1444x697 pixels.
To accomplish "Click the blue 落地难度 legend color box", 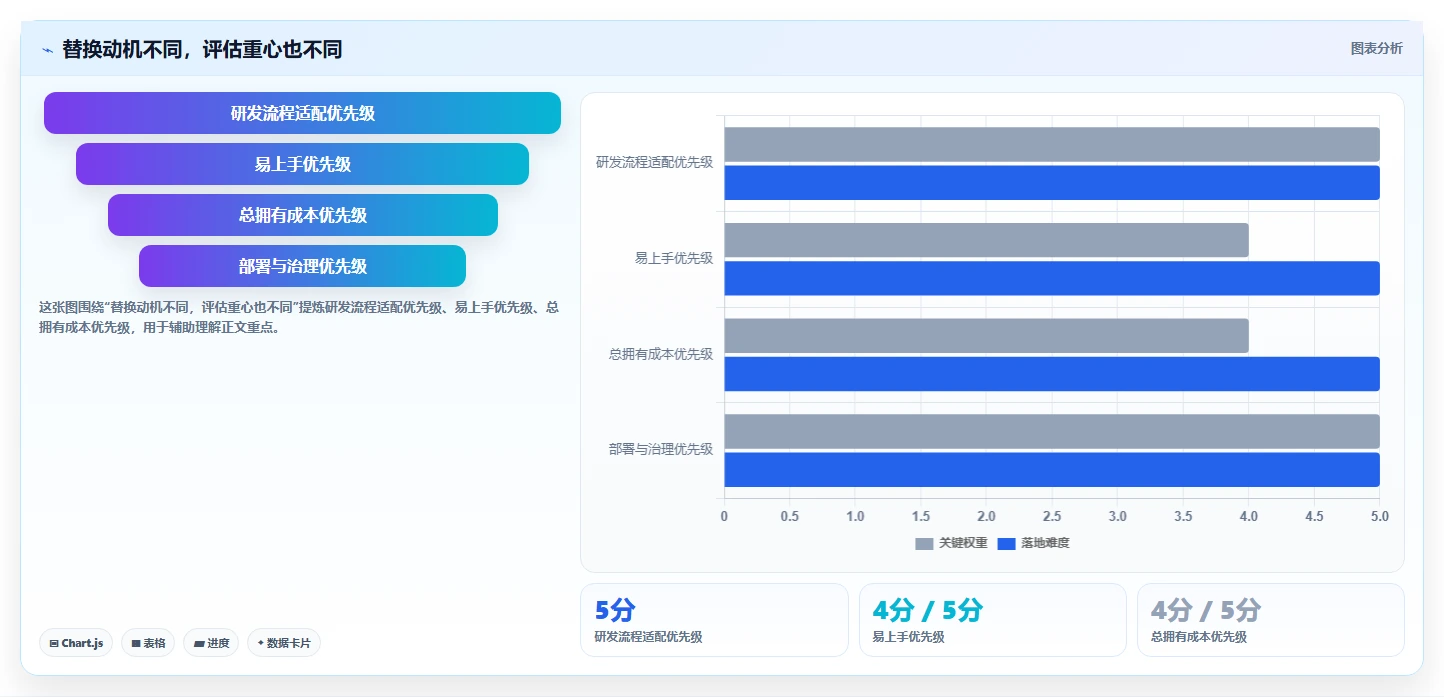I will point(1006,544).
